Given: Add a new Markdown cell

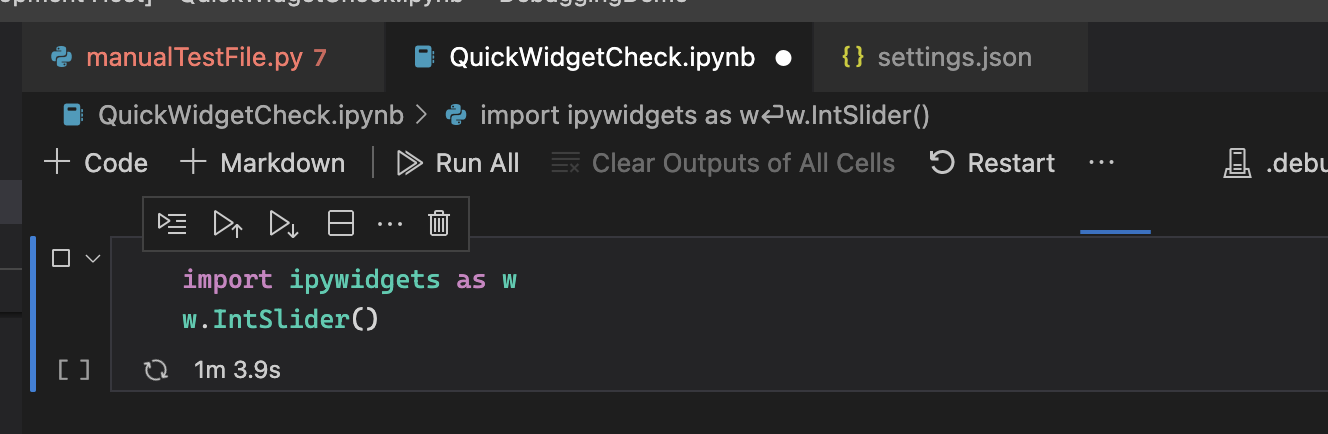Looking at the screenshot, I should 263,163.
